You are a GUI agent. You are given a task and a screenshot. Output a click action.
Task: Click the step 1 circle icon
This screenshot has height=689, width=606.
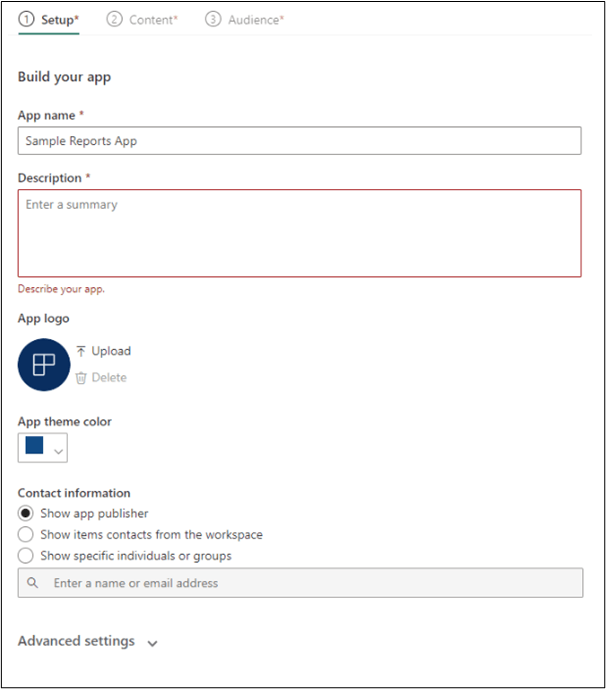[x=26, y=19]
